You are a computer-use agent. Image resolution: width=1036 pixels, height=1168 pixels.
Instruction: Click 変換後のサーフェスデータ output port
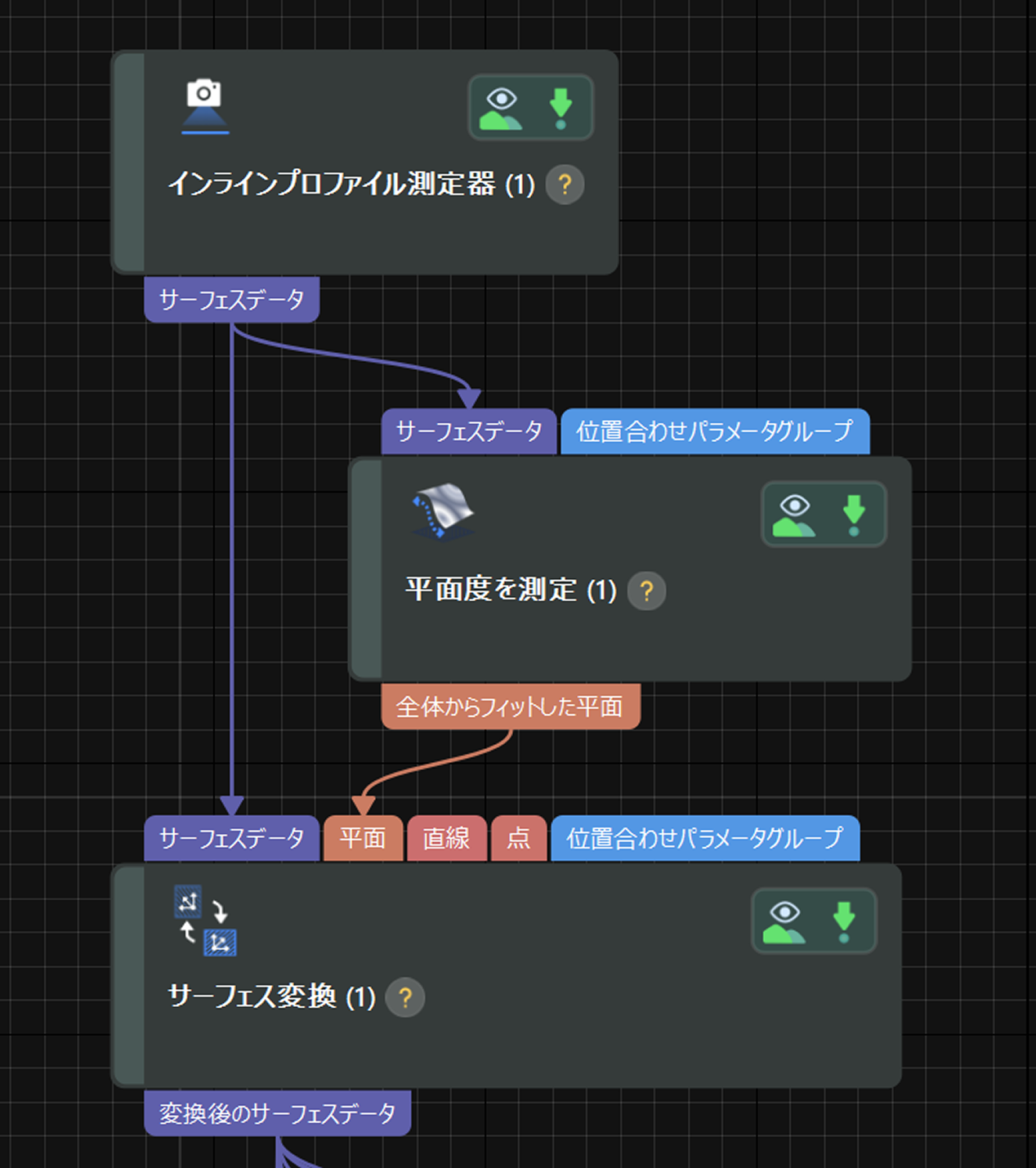coord(278,1113)
